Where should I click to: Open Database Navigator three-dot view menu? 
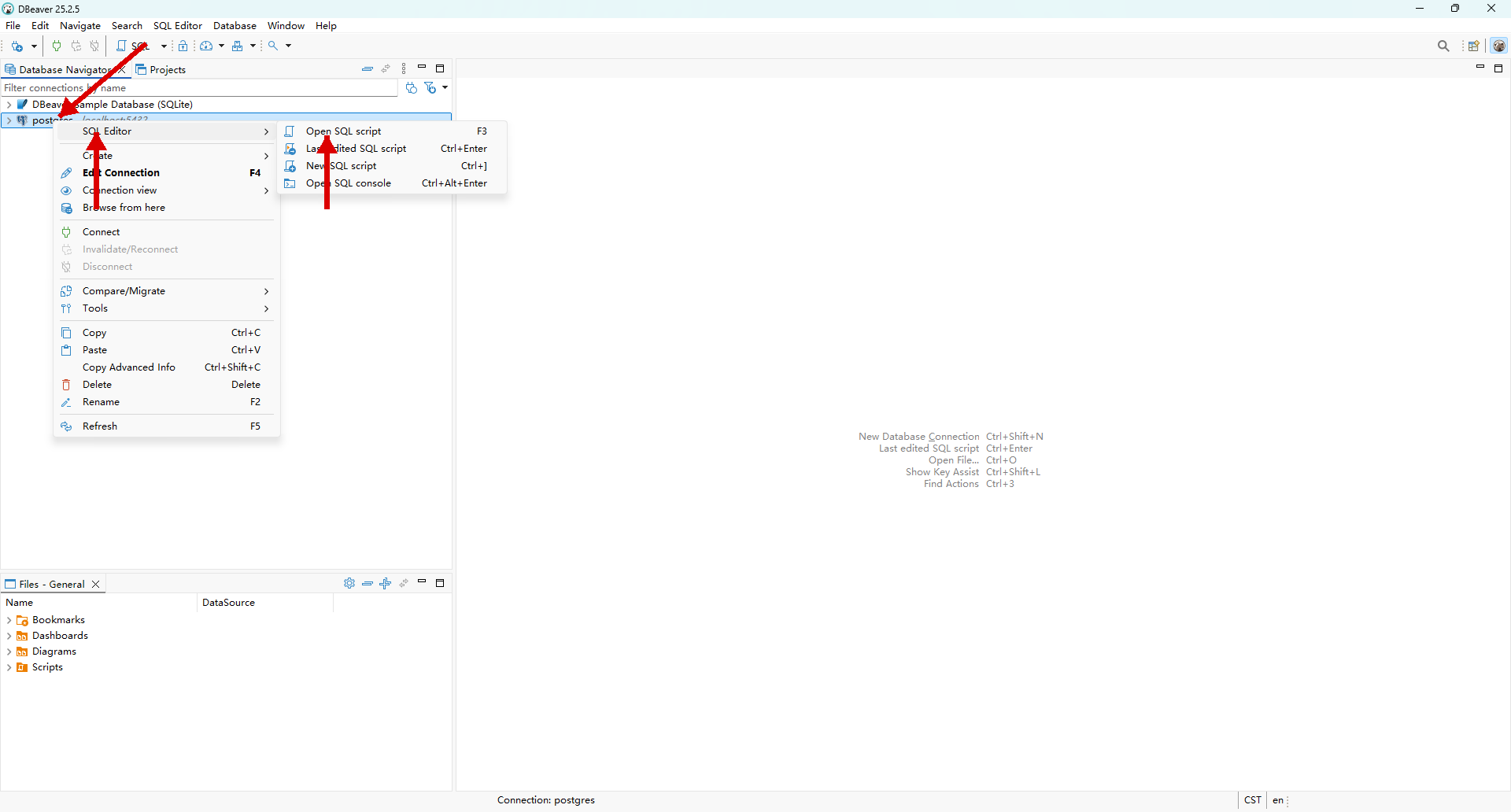(404, 69)
